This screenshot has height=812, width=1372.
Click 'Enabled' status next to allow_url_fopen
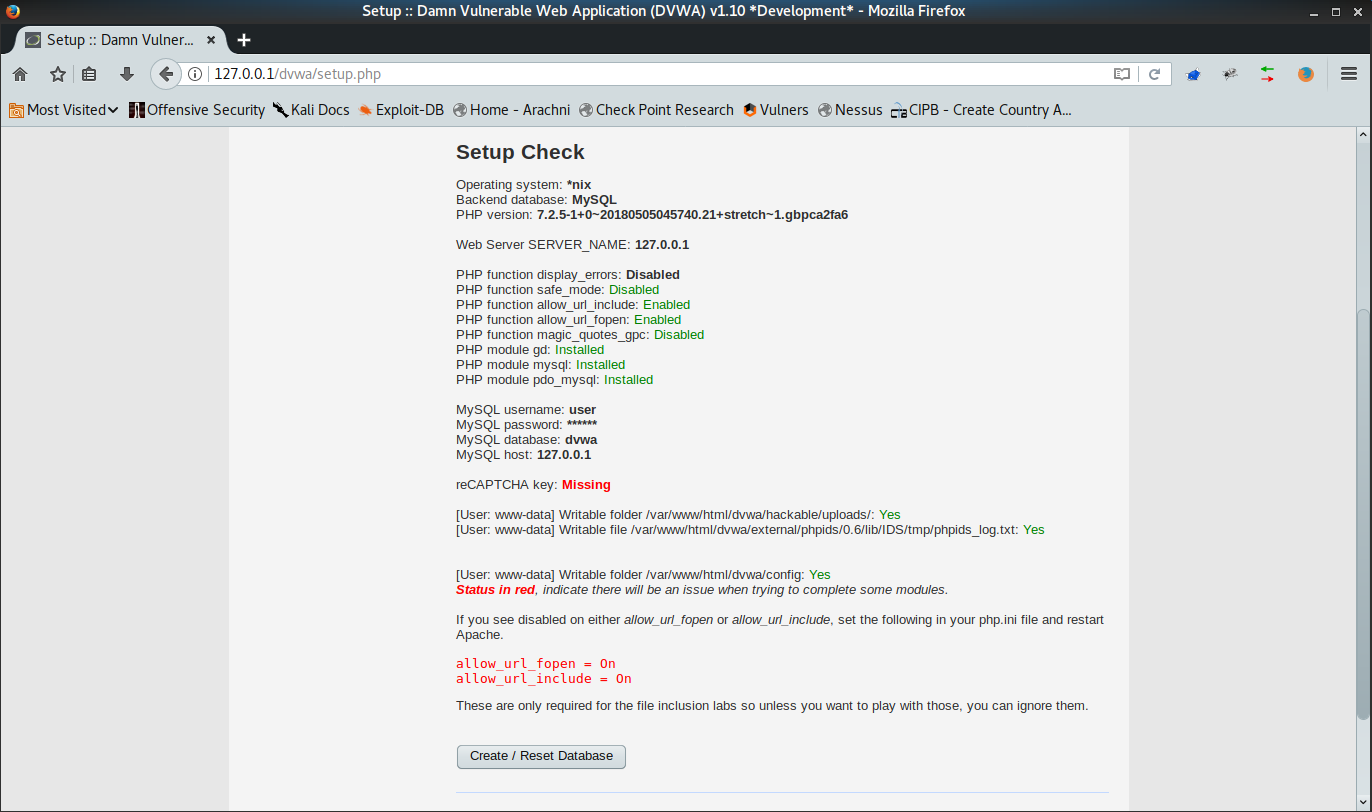click(x=657, y=320)
